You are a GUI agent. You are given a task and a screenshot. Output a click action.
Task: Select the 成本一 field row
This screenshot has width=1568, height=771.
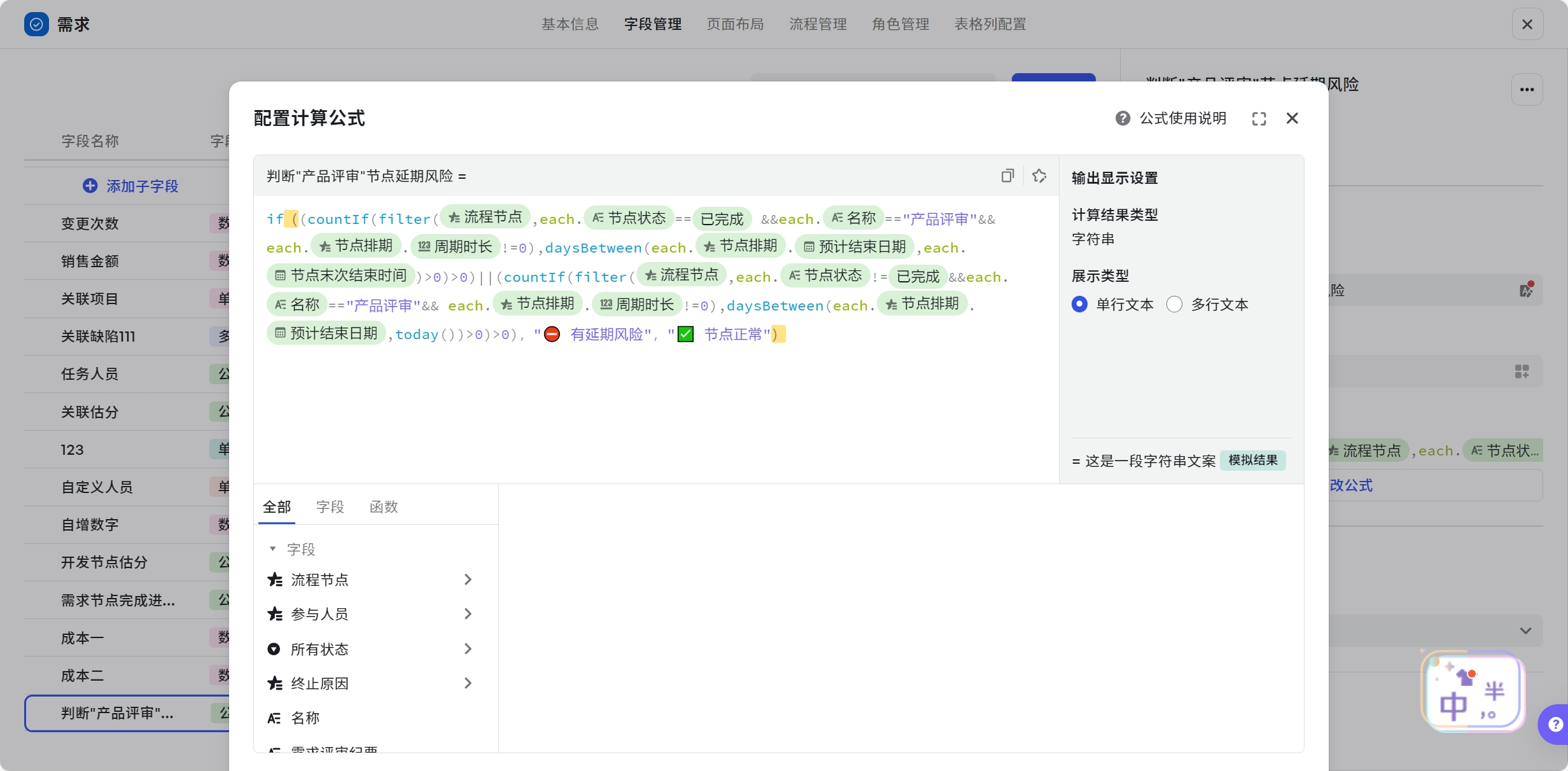tap(127, 638)
